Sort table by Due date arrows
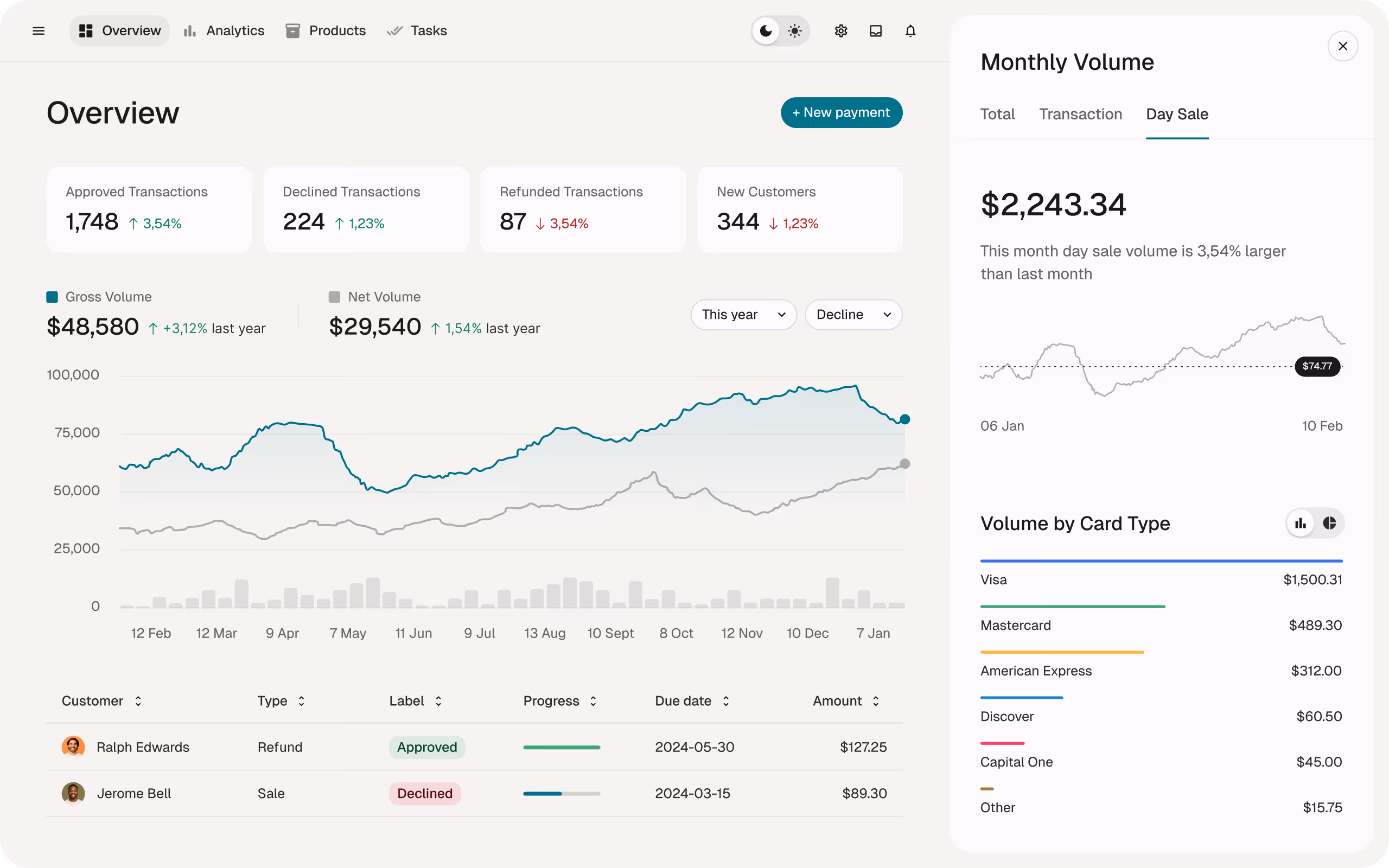Viewport: 1389px width, 868px height. (726, 701)
